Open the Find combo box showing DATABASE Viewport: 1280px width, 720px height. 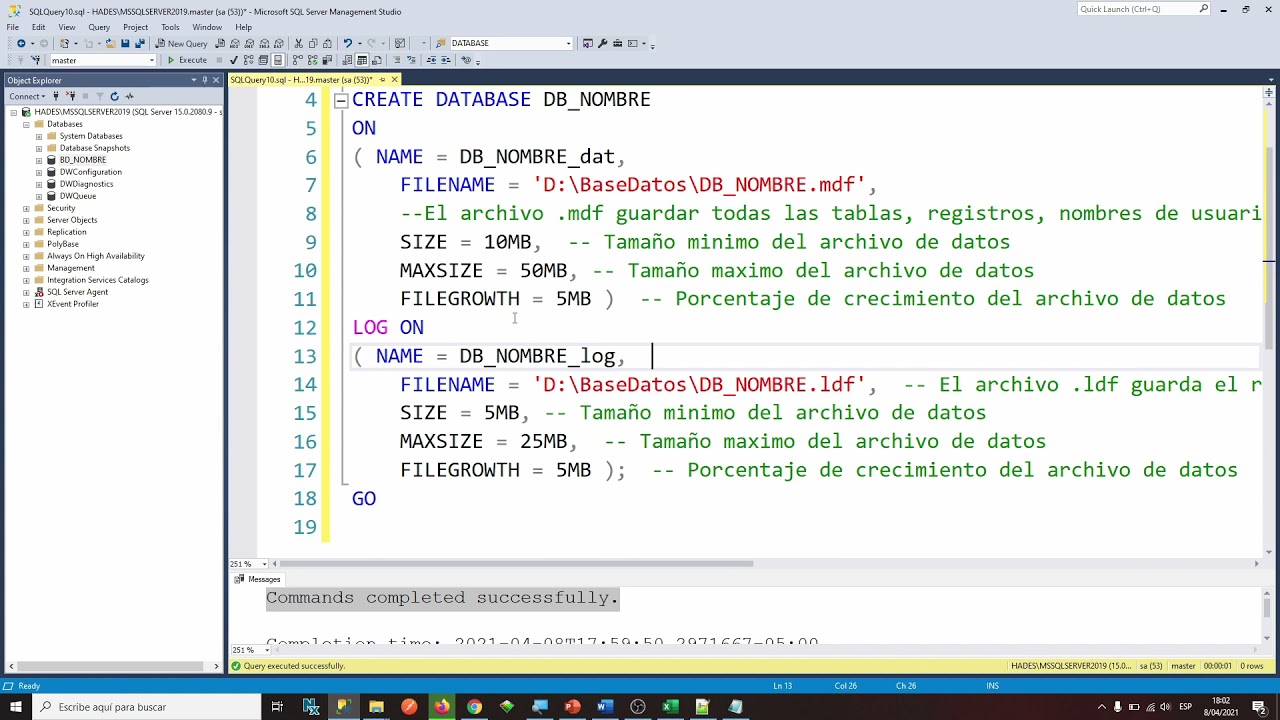pyautogui.click(x=510, y=44)
